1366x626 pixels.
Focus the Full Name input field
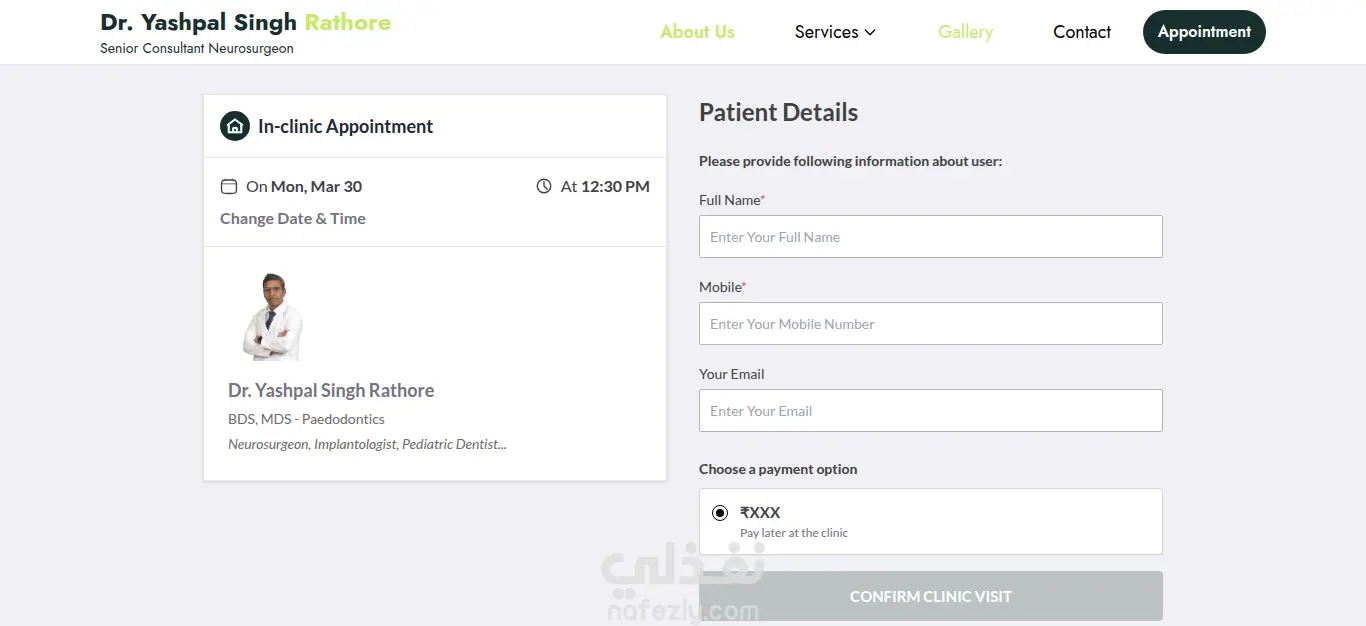tap(930, 237)
